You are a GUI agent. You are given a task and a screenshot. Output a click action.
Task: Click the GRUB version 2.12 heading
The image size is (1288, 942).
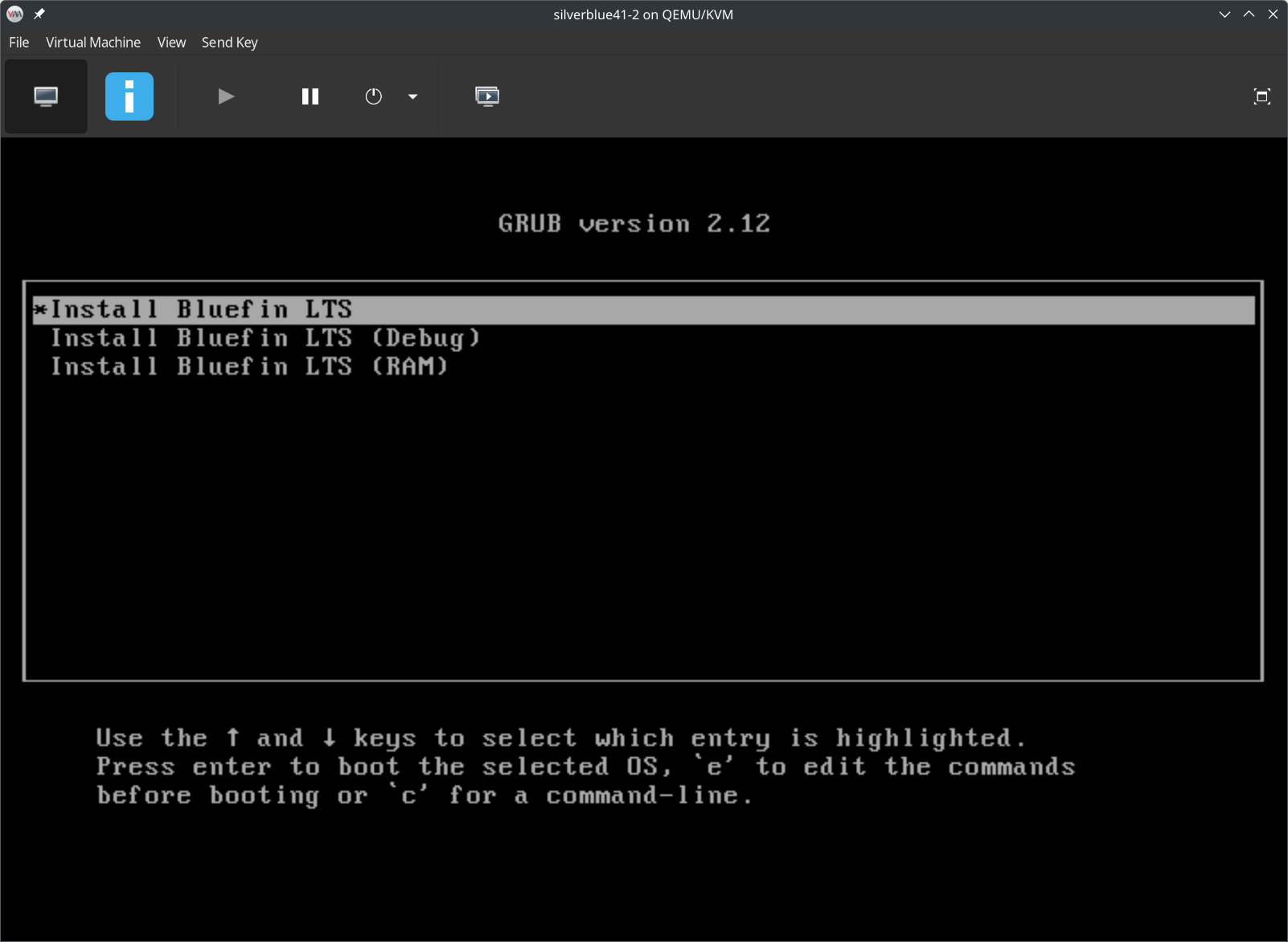point(634,223)
